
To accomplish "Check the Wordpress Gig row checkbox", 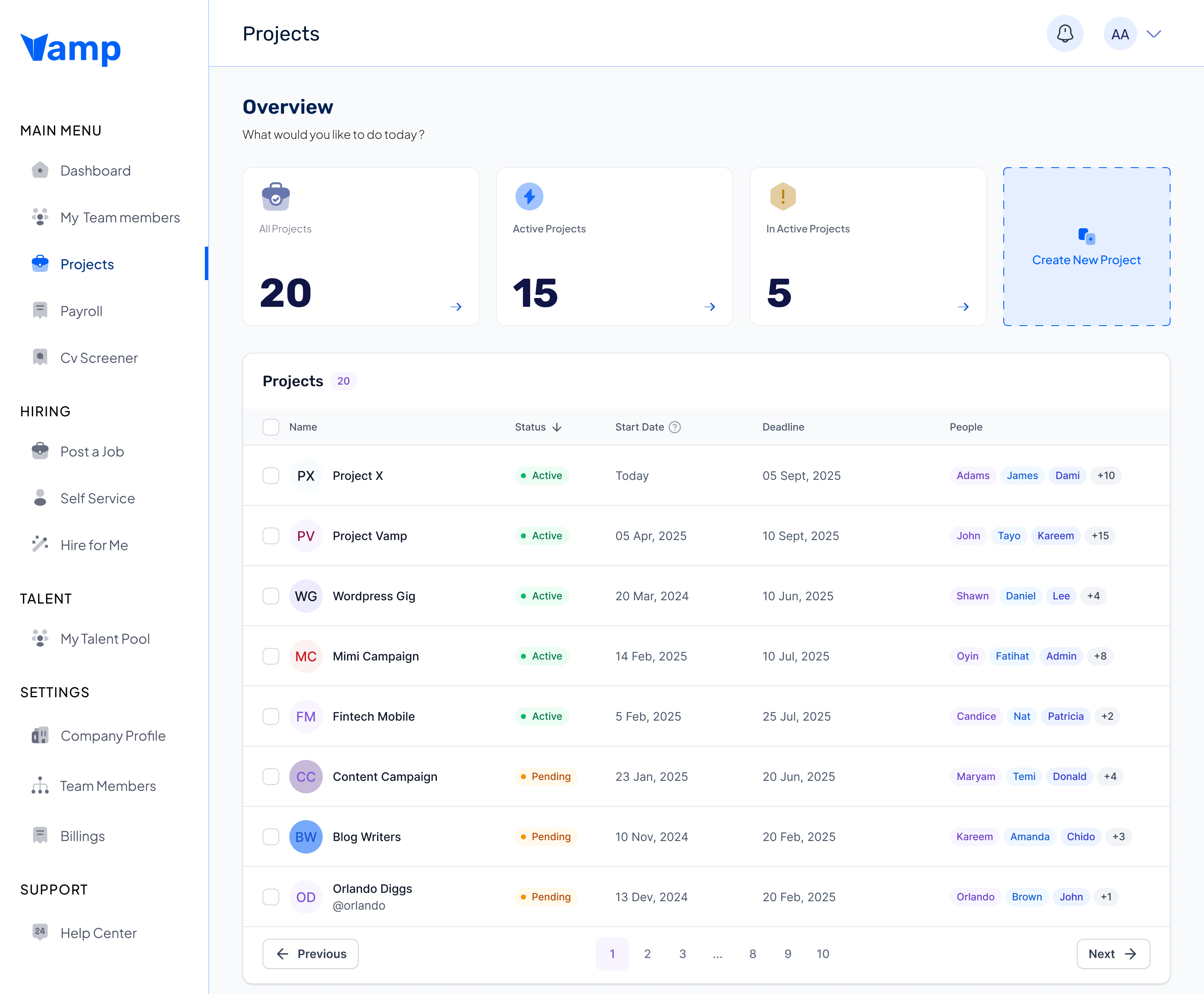I will pos(271,596).
